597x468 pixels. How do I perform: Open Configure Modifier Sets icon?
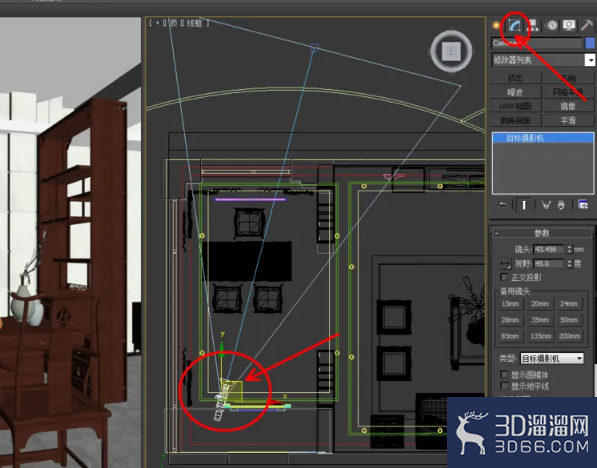(x=583, y=205)
